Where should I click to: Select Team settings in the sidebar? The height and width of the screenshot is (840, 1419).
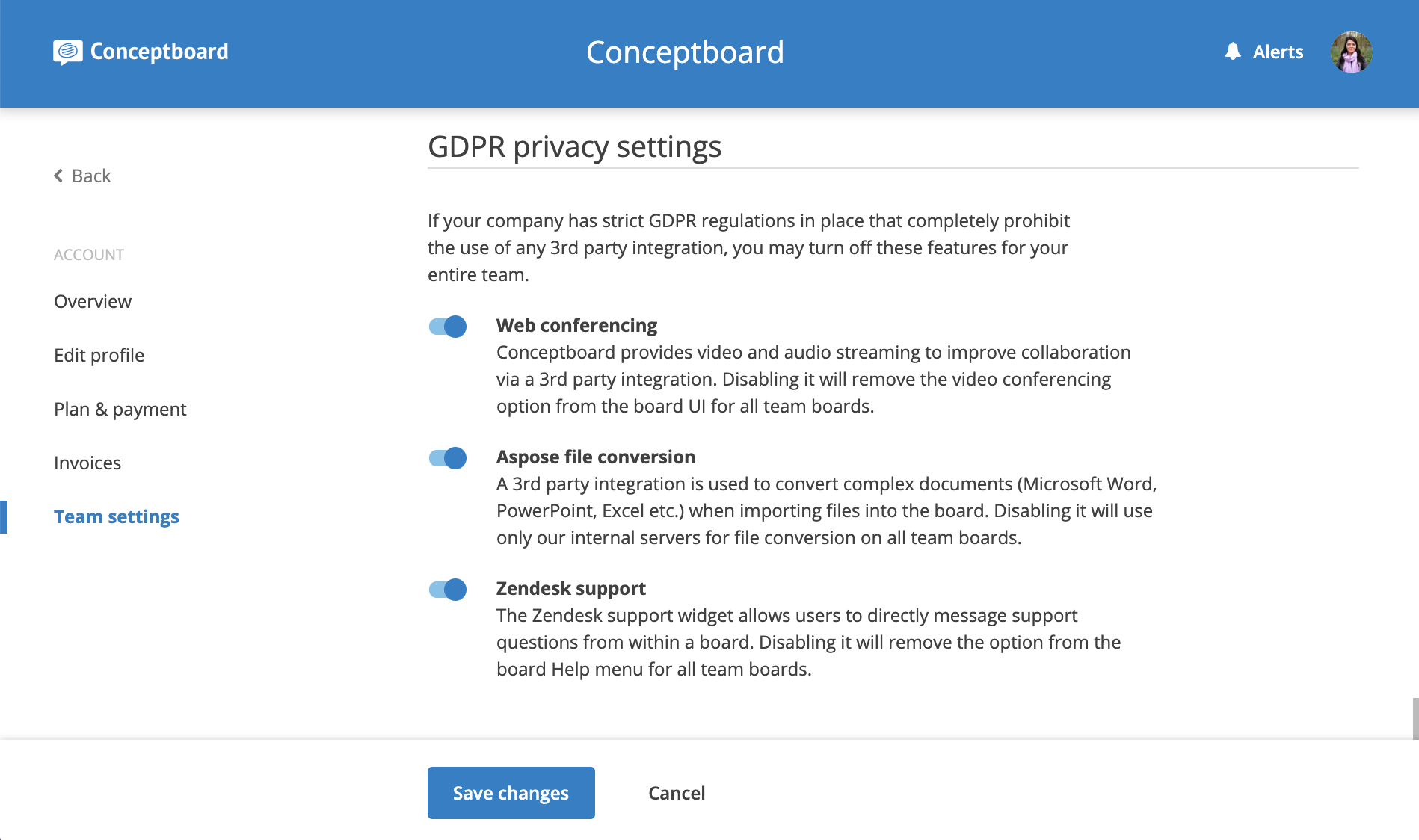coord(117,516)
